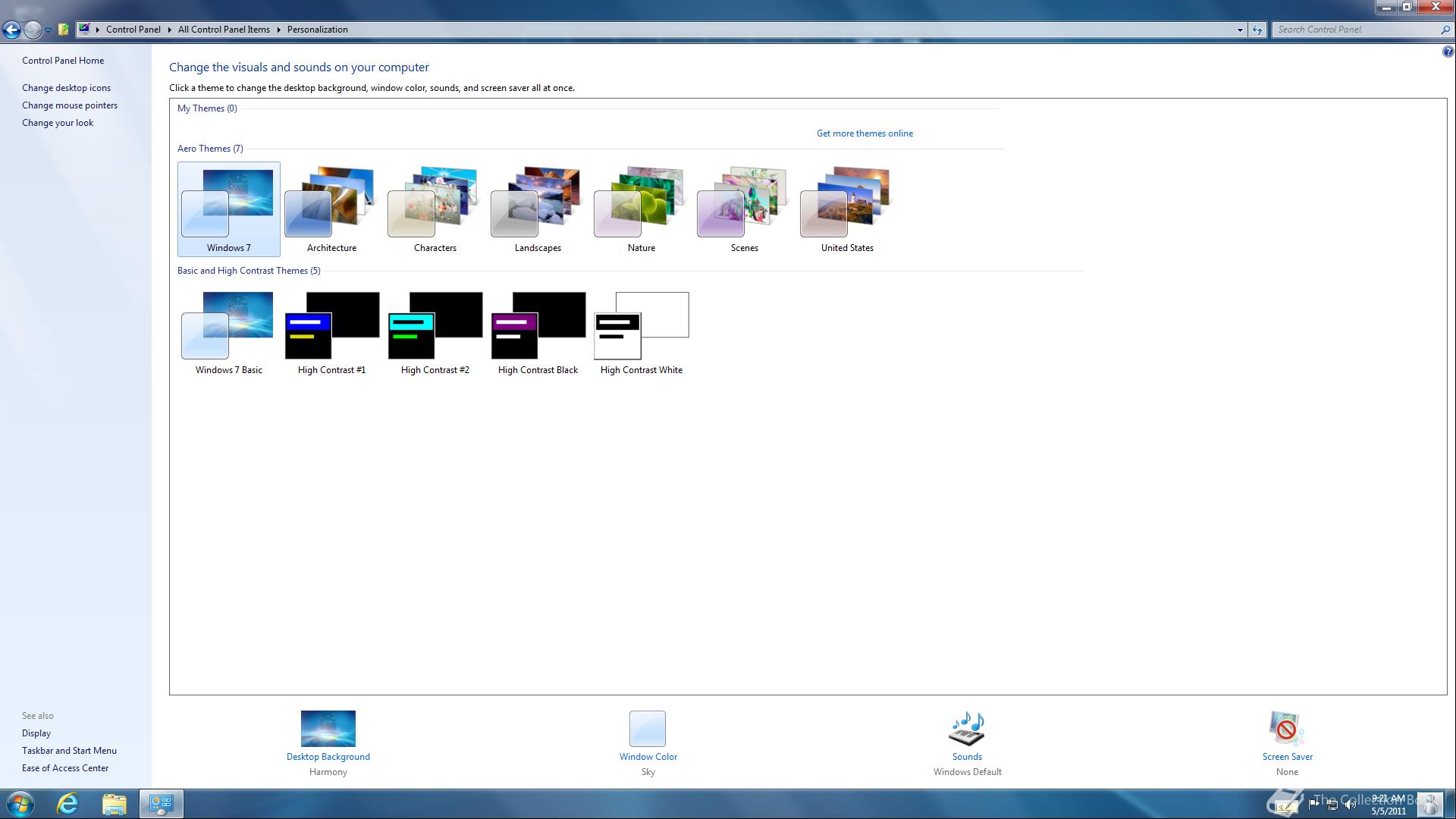Click the address bar Refresh button
The width and height of the screenshot is (1456, 819).
[x=1257, y=30]
